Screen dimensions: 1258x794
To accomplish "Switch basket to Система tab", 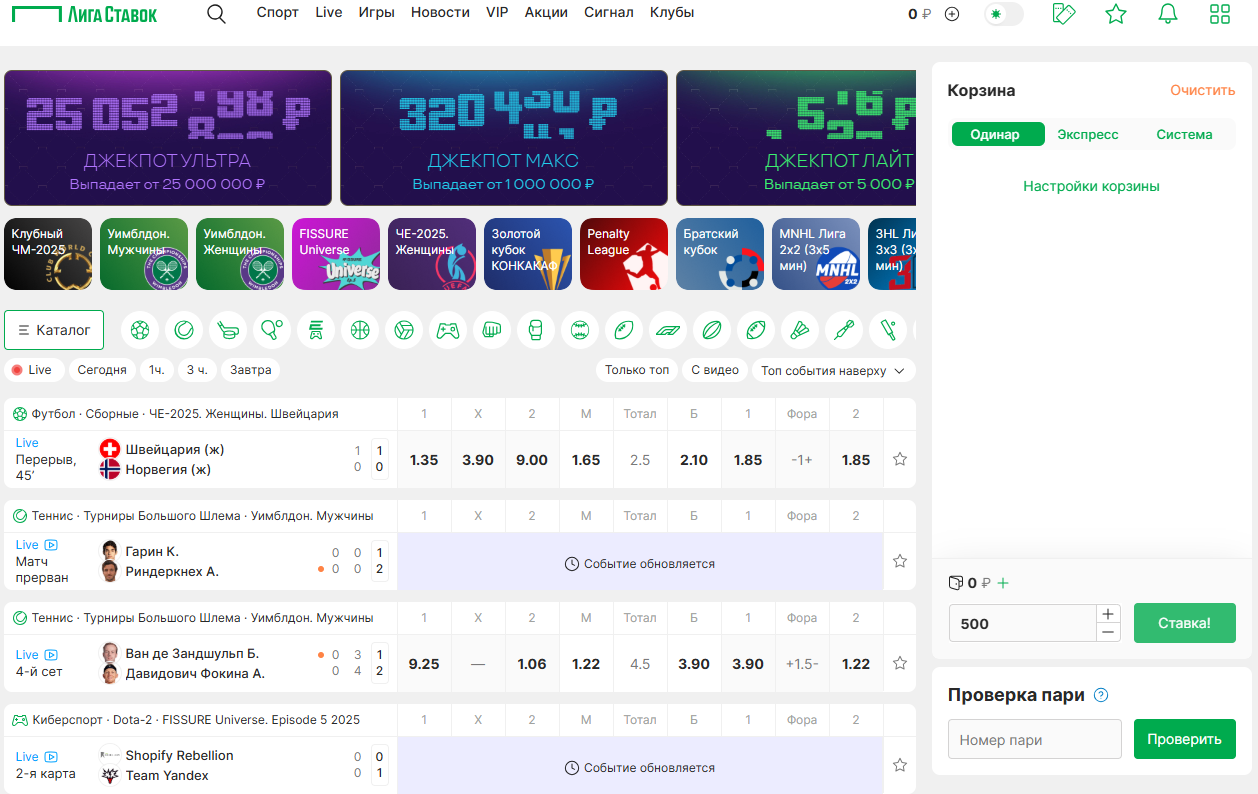I will [1184, 134].
